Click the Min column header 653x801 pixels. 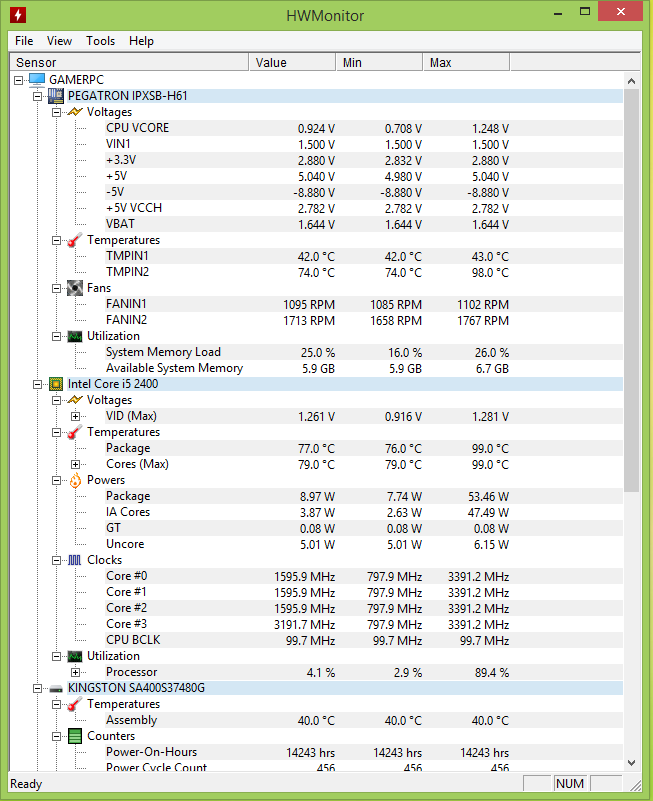coord(380,62)
